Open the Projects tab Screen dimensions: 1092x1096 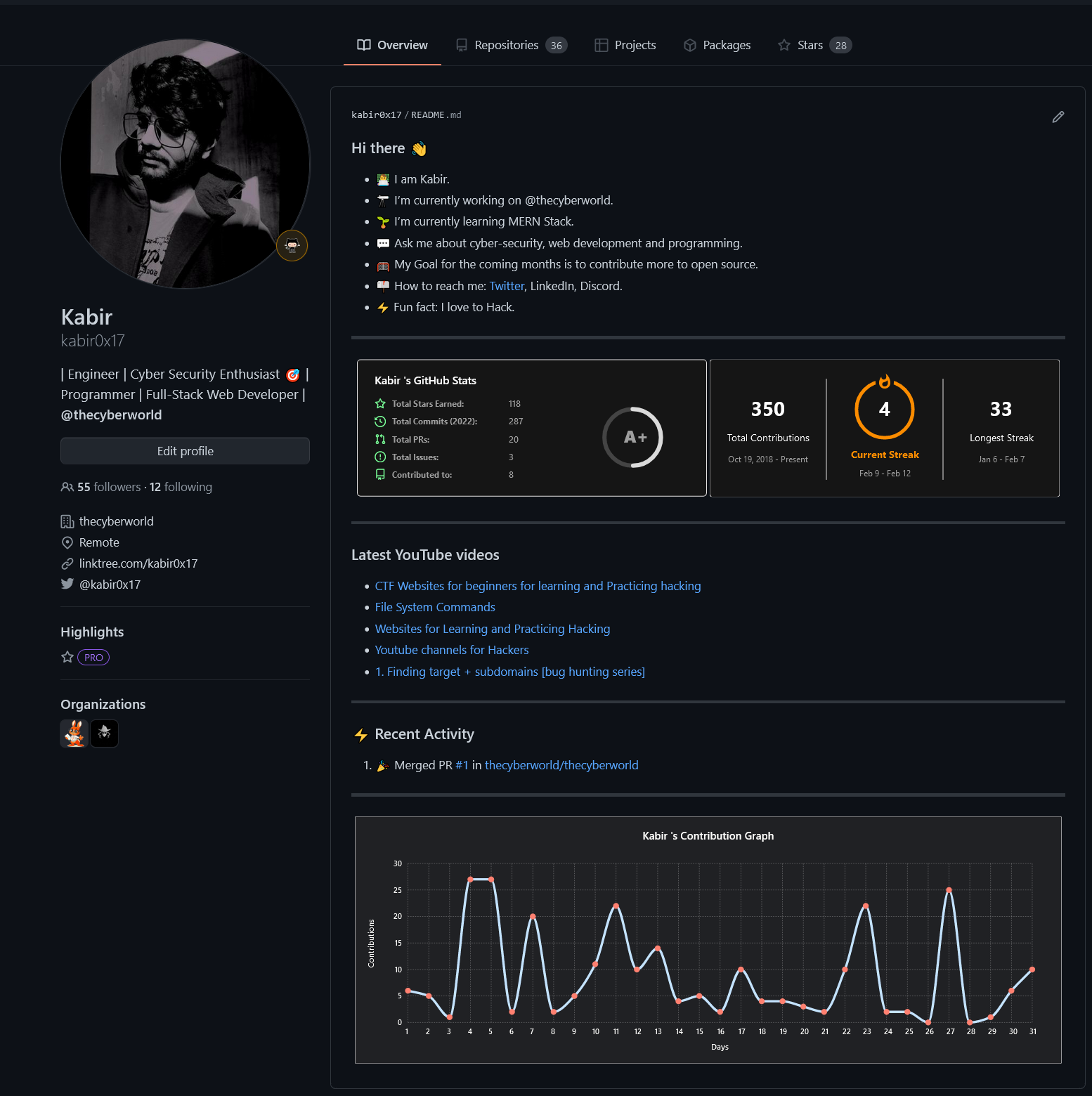(625, 45)
